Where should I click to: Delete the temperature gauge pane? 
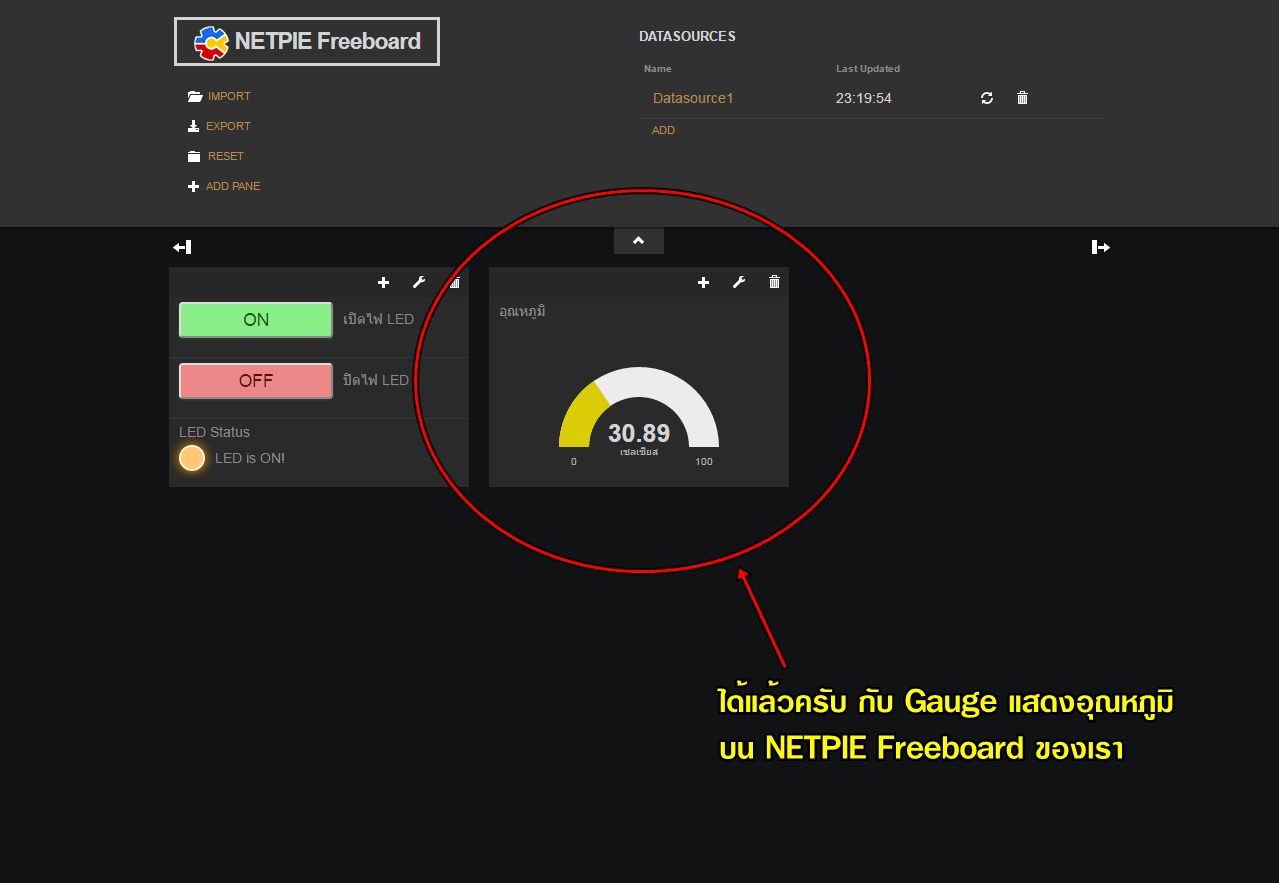click(x=774, y=283)
